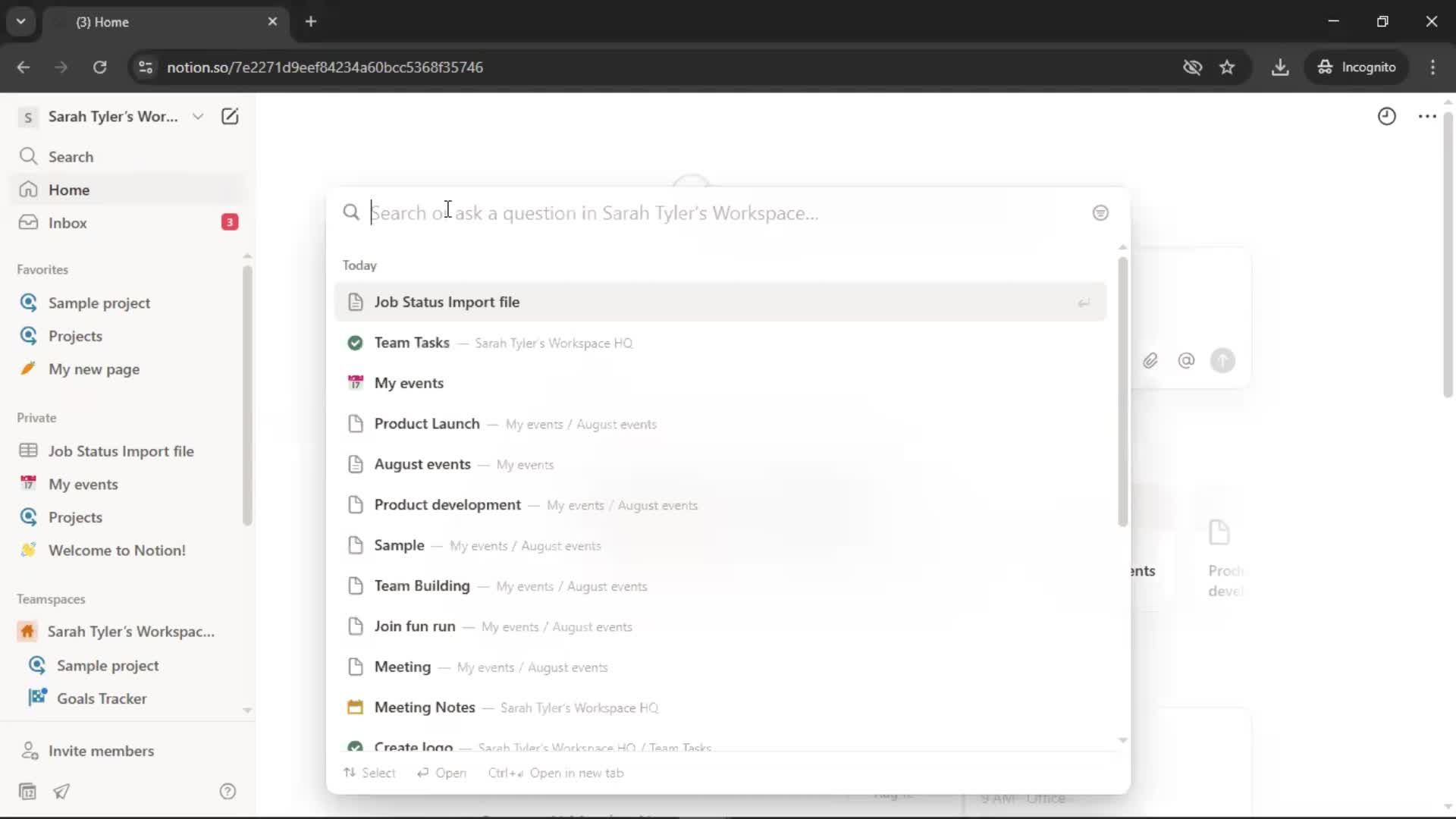Click the magnifier icon in search dialog
Viewport: 1456px width, 819px height.
[x=350, y=212]
